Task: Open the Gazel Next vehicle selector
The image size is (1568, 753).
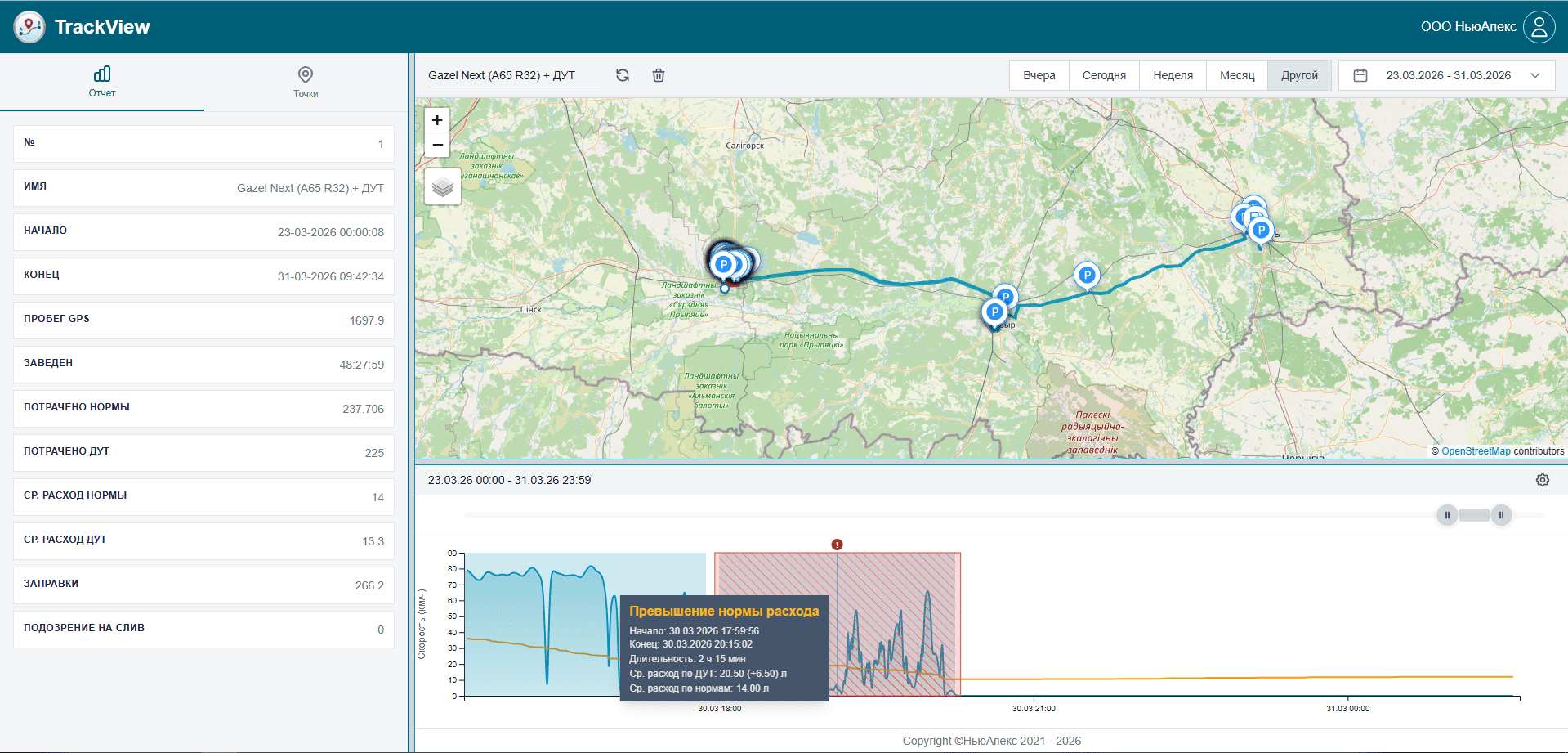Action: pos(513,75)
